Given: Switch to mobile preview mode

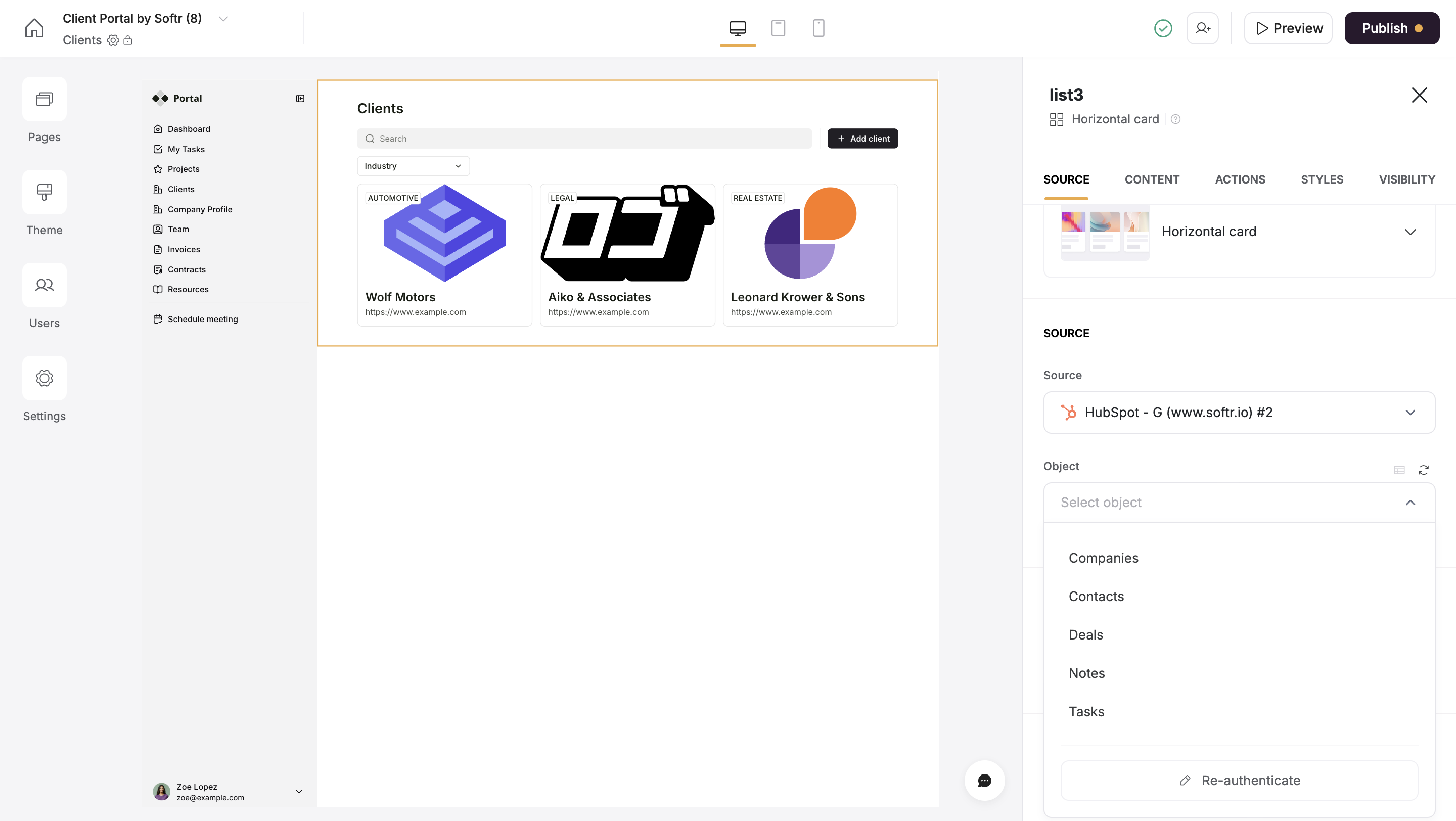Looking at the screenshot, I should coord(818,28).
